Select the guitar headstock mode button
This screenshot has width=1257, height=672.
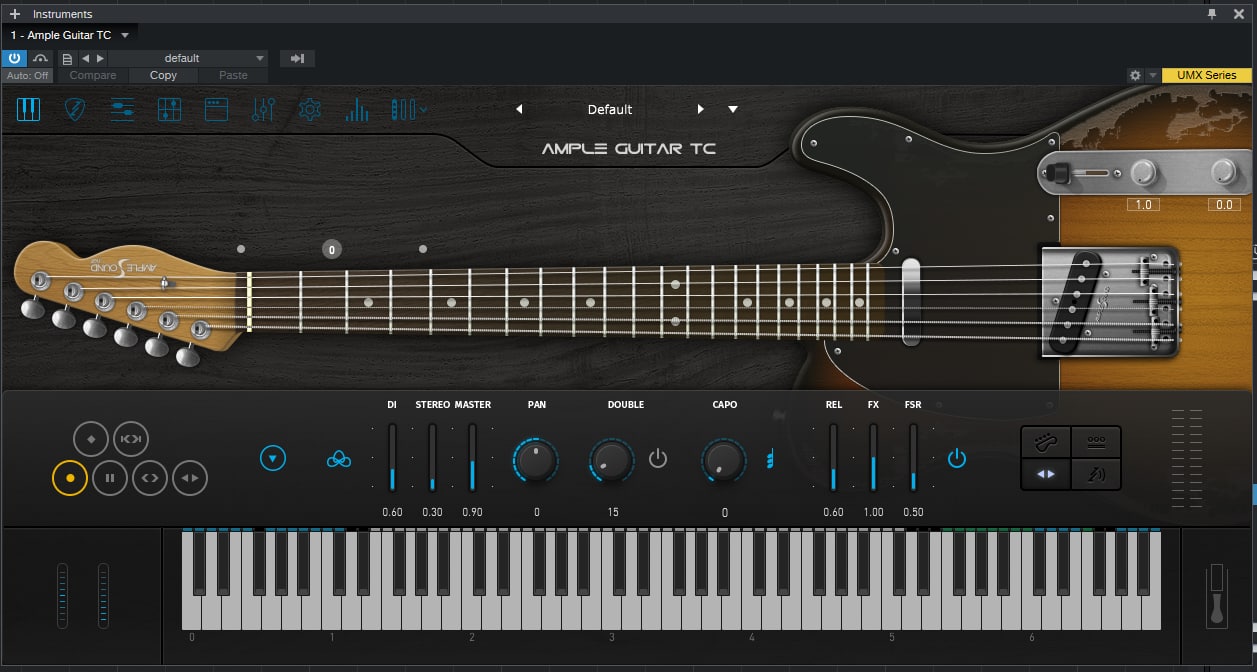coord(1045,441)
